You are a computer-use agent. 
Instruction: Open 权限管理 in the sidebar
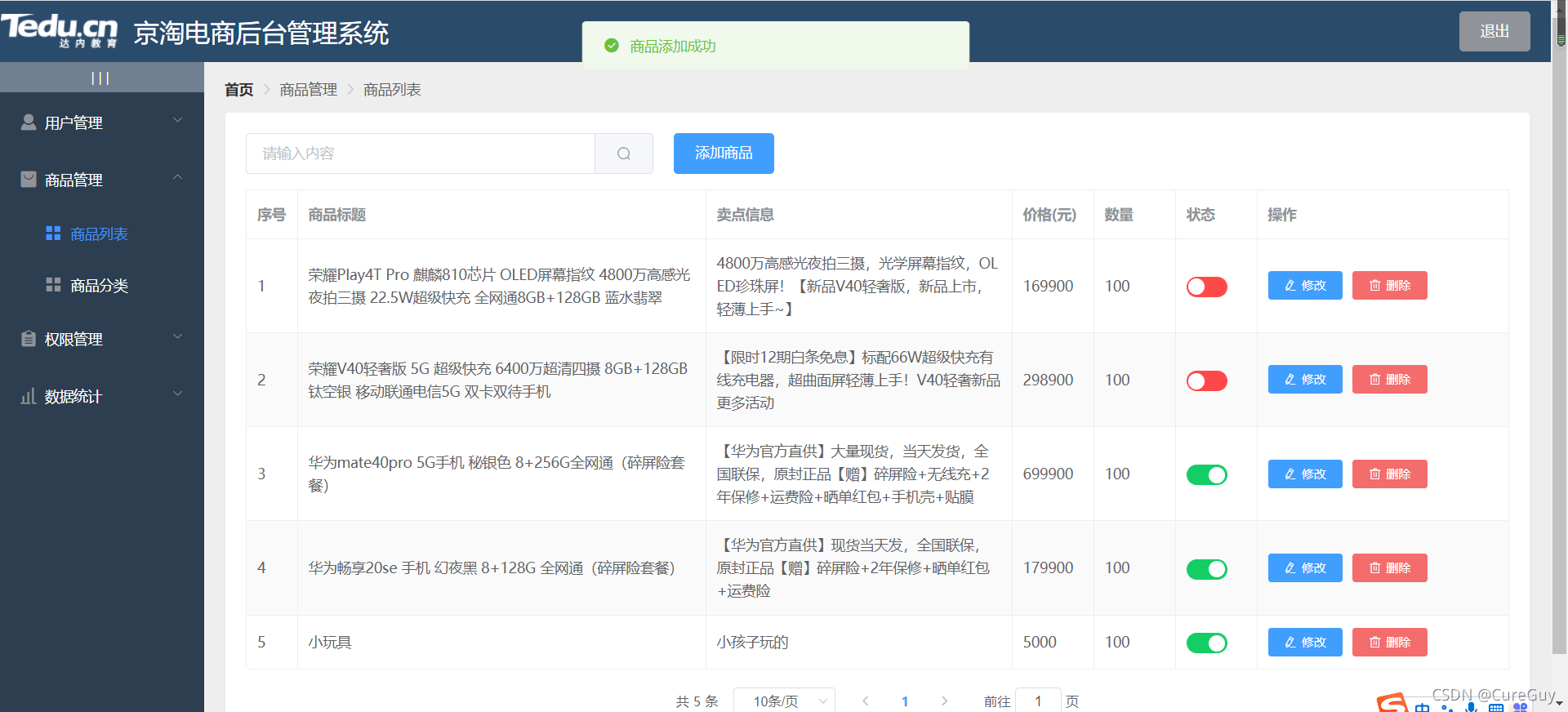[x=102, y=339]
